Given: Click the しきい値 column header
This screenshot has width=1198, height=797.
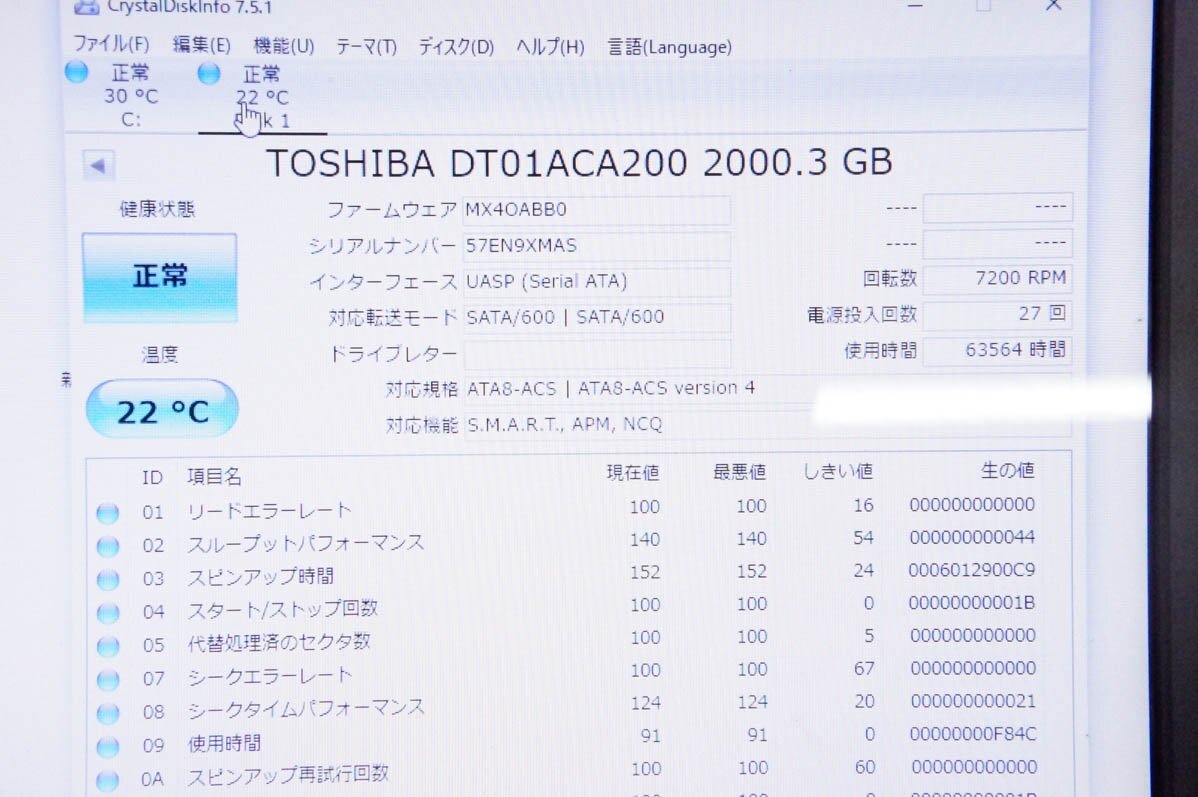Looking at the screenshot, I should (838, 471).
